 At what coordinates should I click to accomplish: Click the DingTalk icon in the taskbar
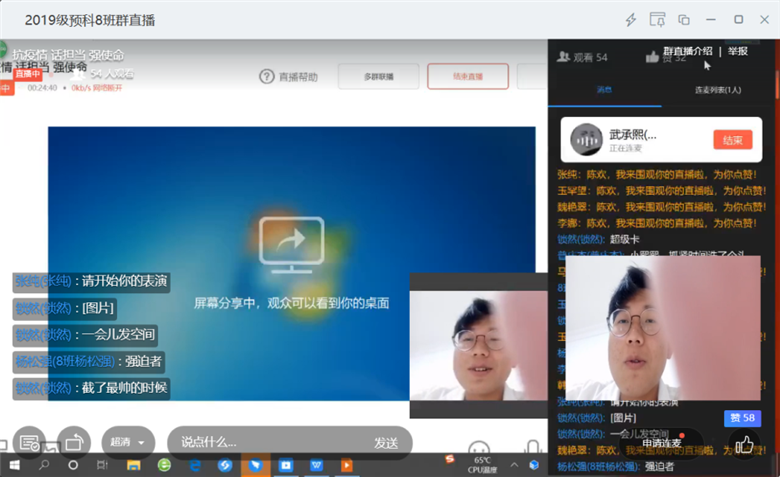pos(256,465)
